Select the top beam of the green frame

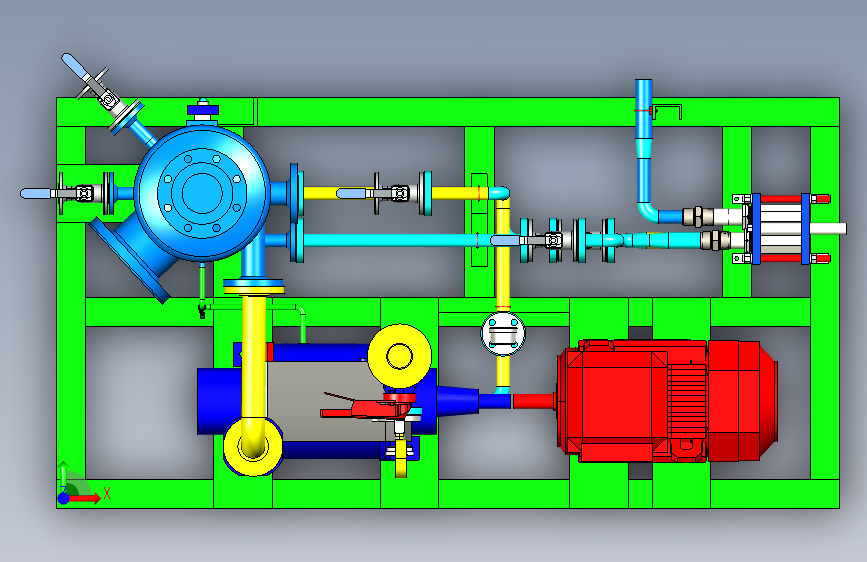click(x=448, y=112)
